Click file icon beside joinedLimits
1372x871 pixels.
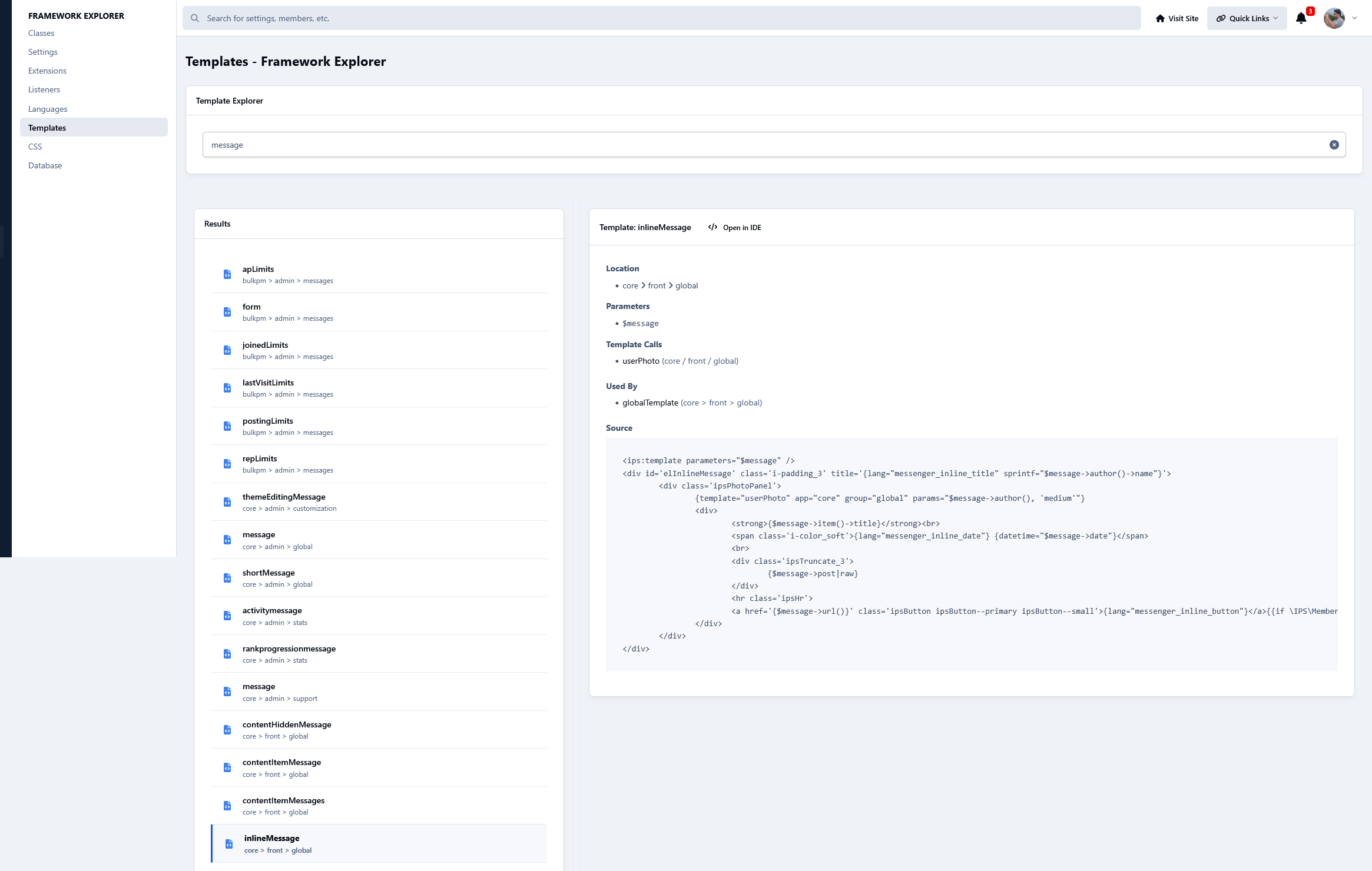click(x=227, y=350)
